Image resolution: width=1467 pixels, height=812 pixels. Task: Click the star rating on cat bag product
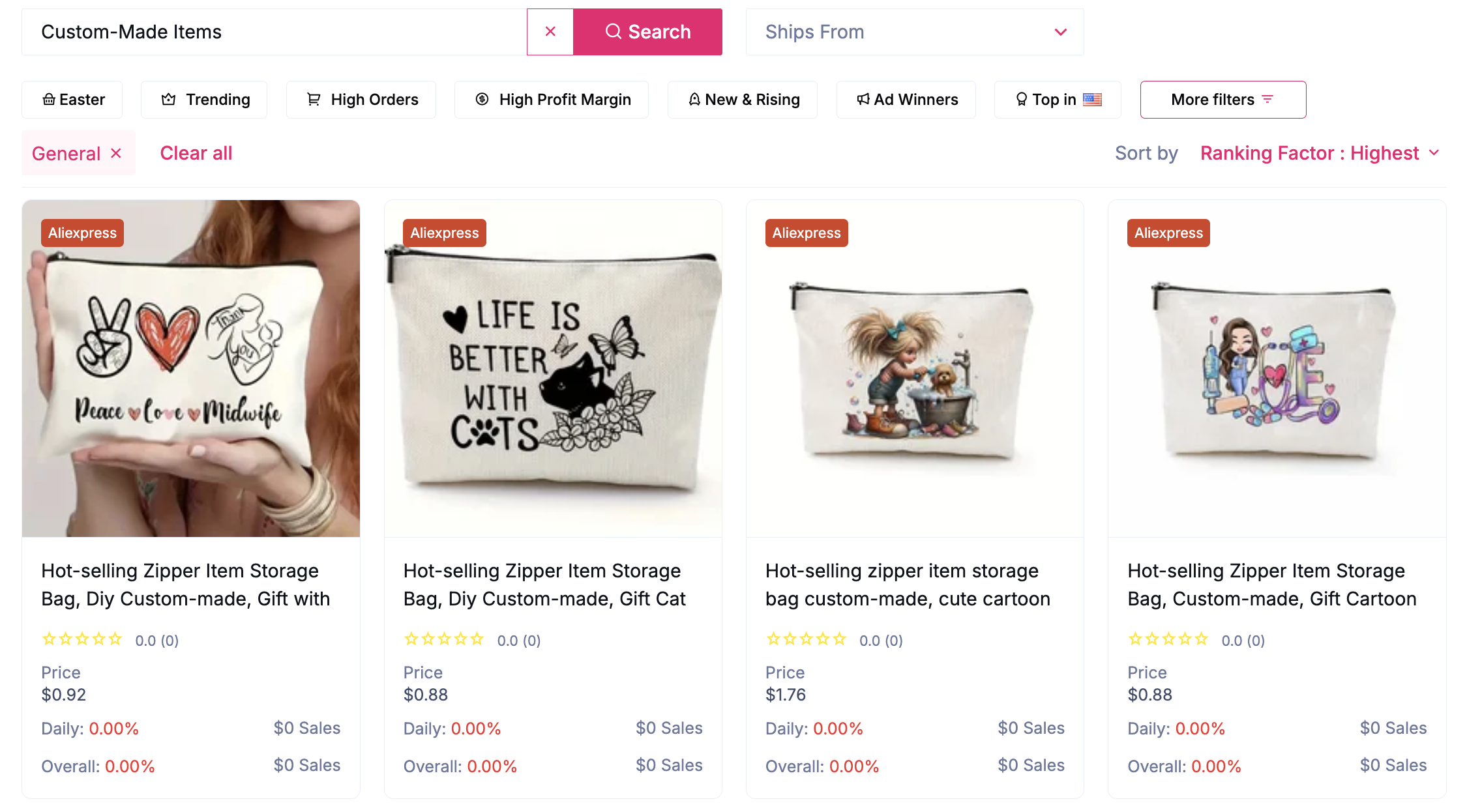tap(444, 639)
